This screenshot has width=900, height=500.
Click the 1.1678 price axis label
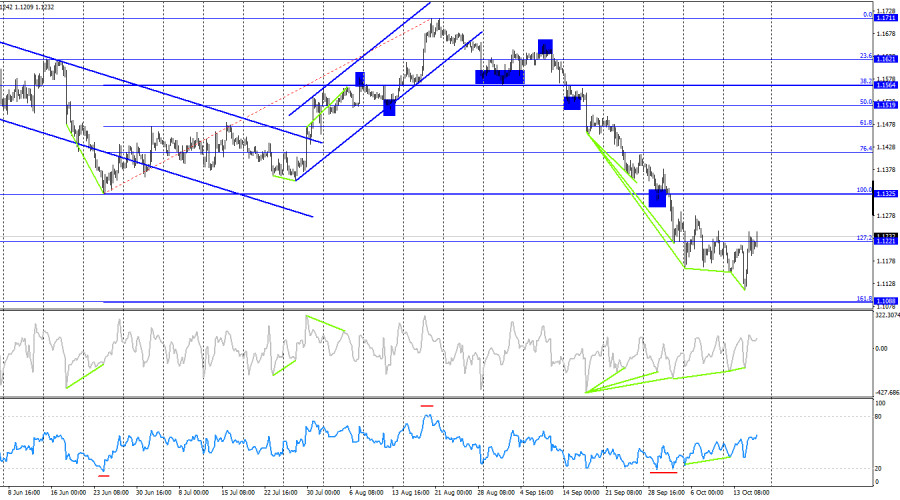point(886,34)
